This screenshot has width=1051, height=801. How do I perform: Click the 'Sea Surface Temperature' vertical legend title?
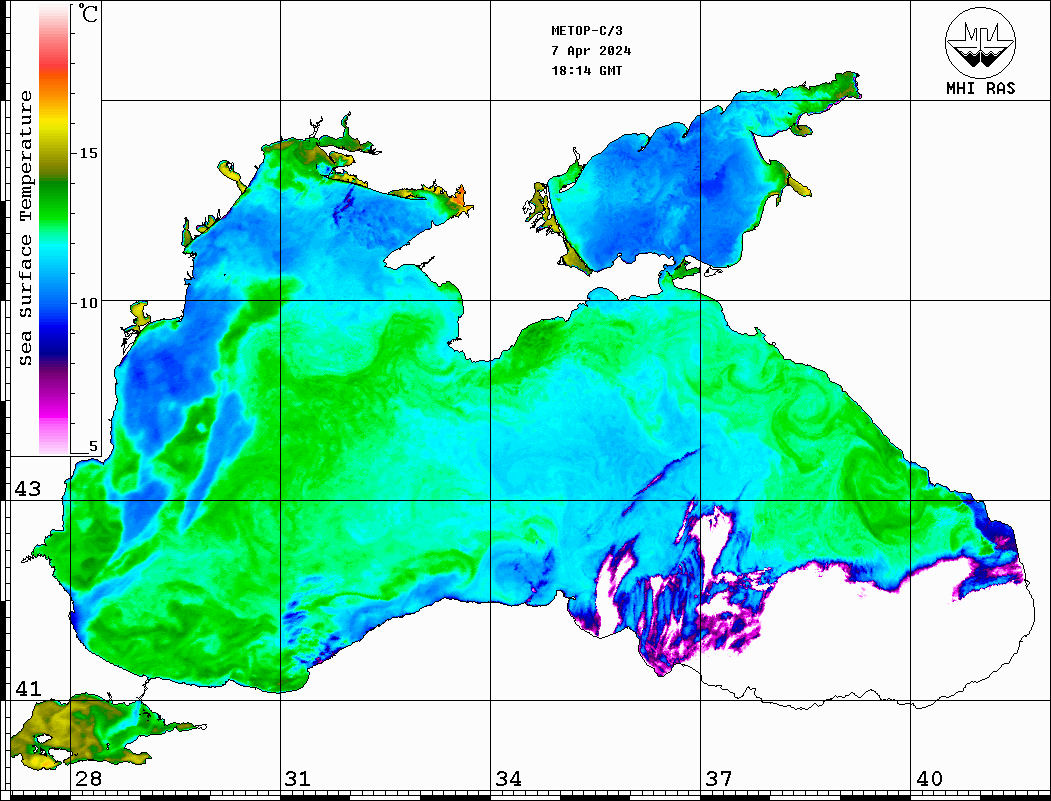pyautogui.click(x=26, y=228)
